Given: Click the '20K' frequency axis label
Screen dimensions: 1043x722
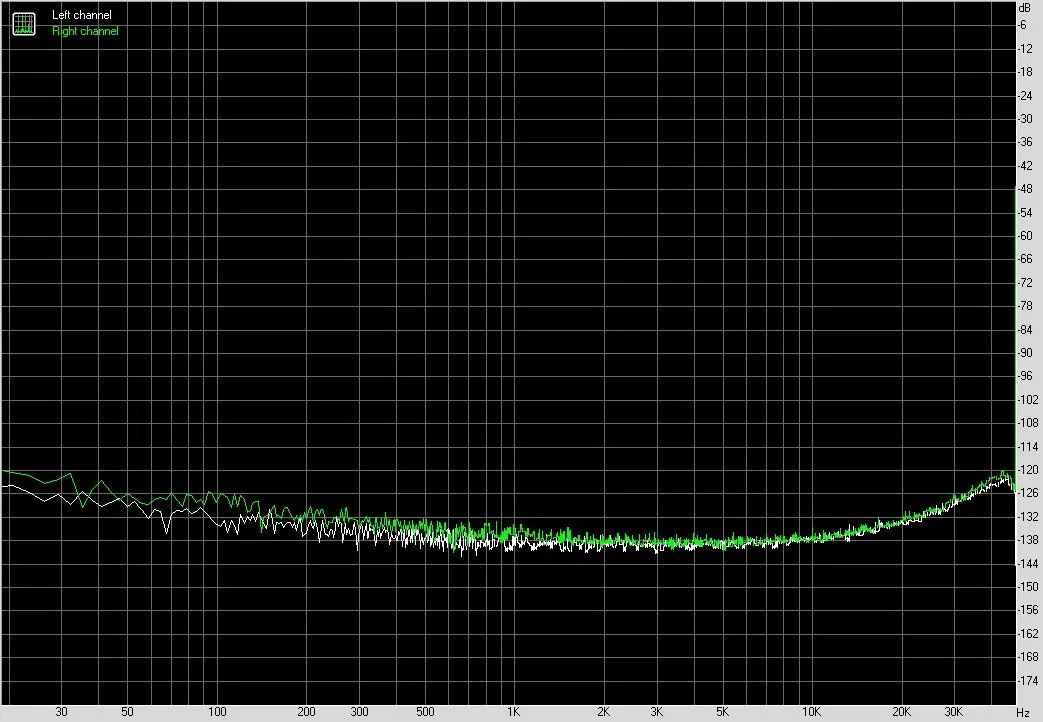Looking at the screenshot, I should click(x=901, y=712).
